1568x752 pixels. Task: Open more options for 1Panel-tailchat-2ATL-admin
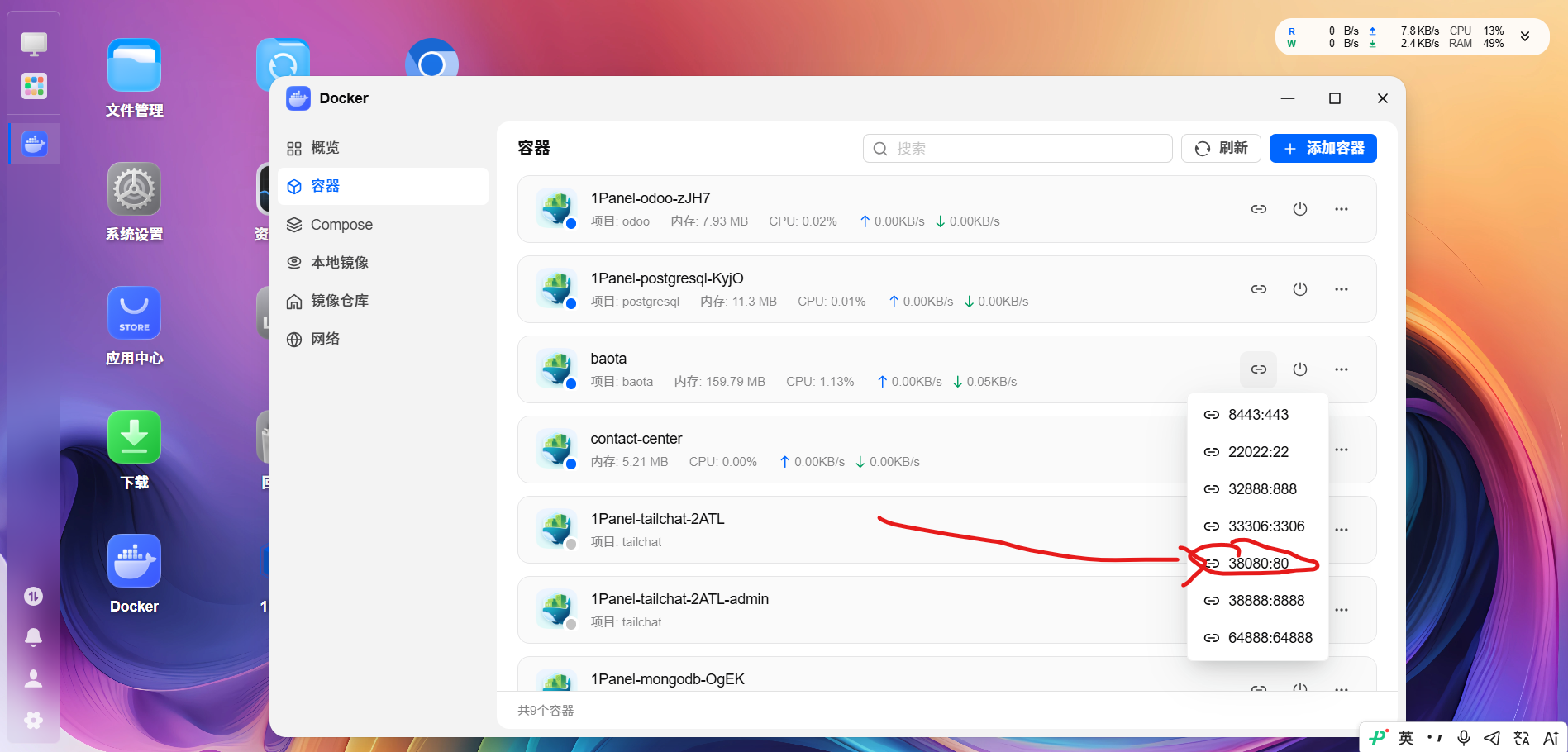(x=1342, y=610)
